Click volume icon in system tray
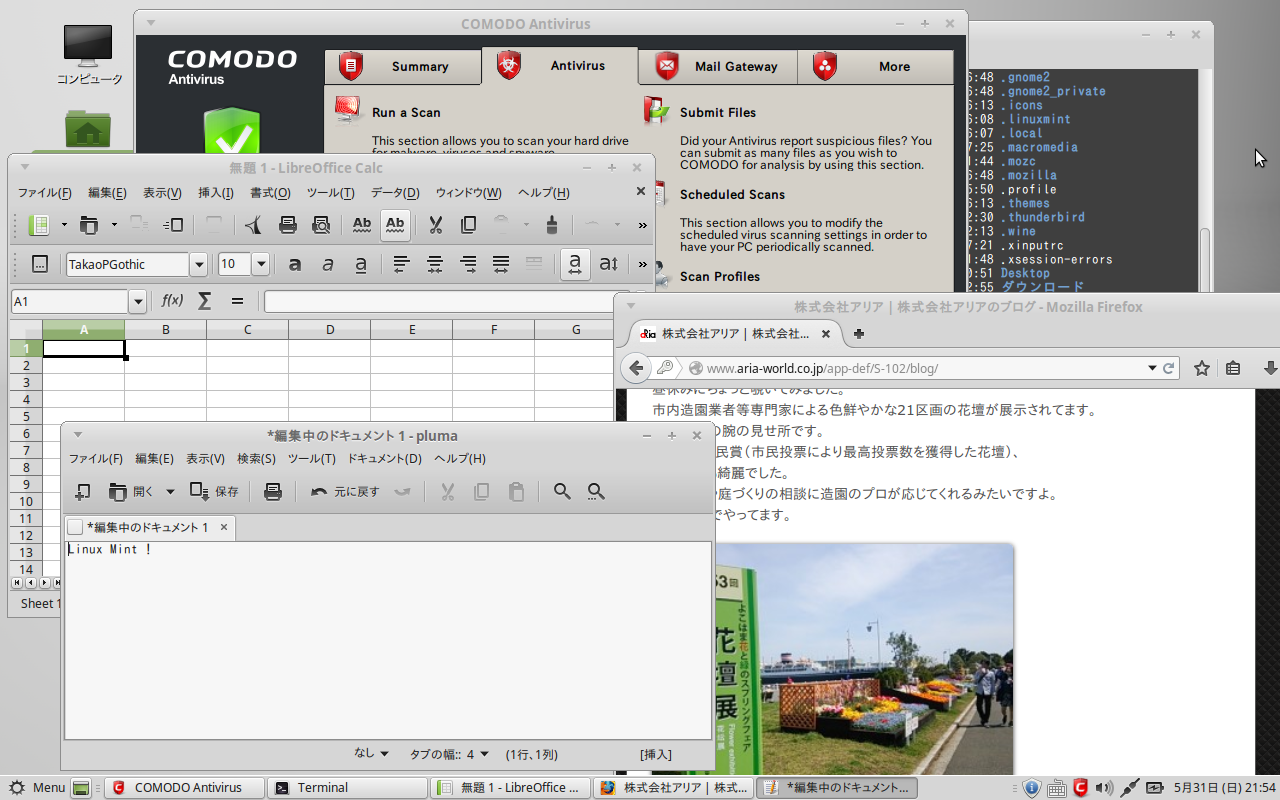This screenshot has height=800, width=1280. pyautogui.click(x=1105, y=788)
